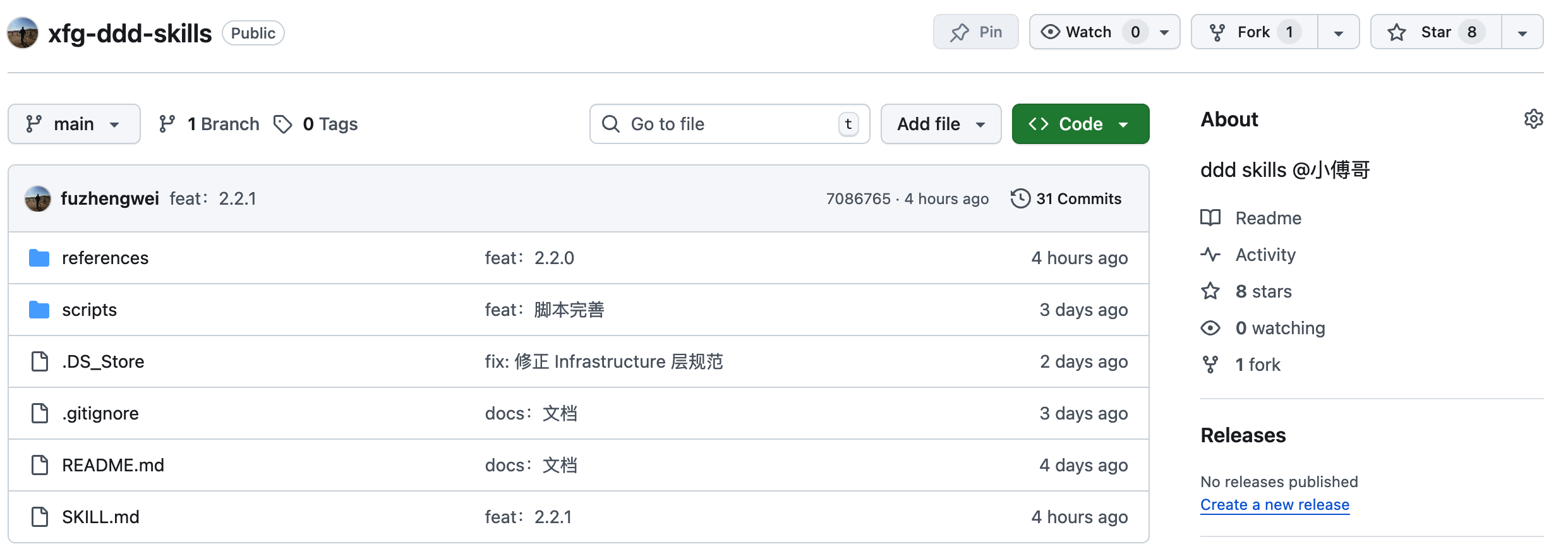Click the tag icon beside 0 Tags

point(282,124)
